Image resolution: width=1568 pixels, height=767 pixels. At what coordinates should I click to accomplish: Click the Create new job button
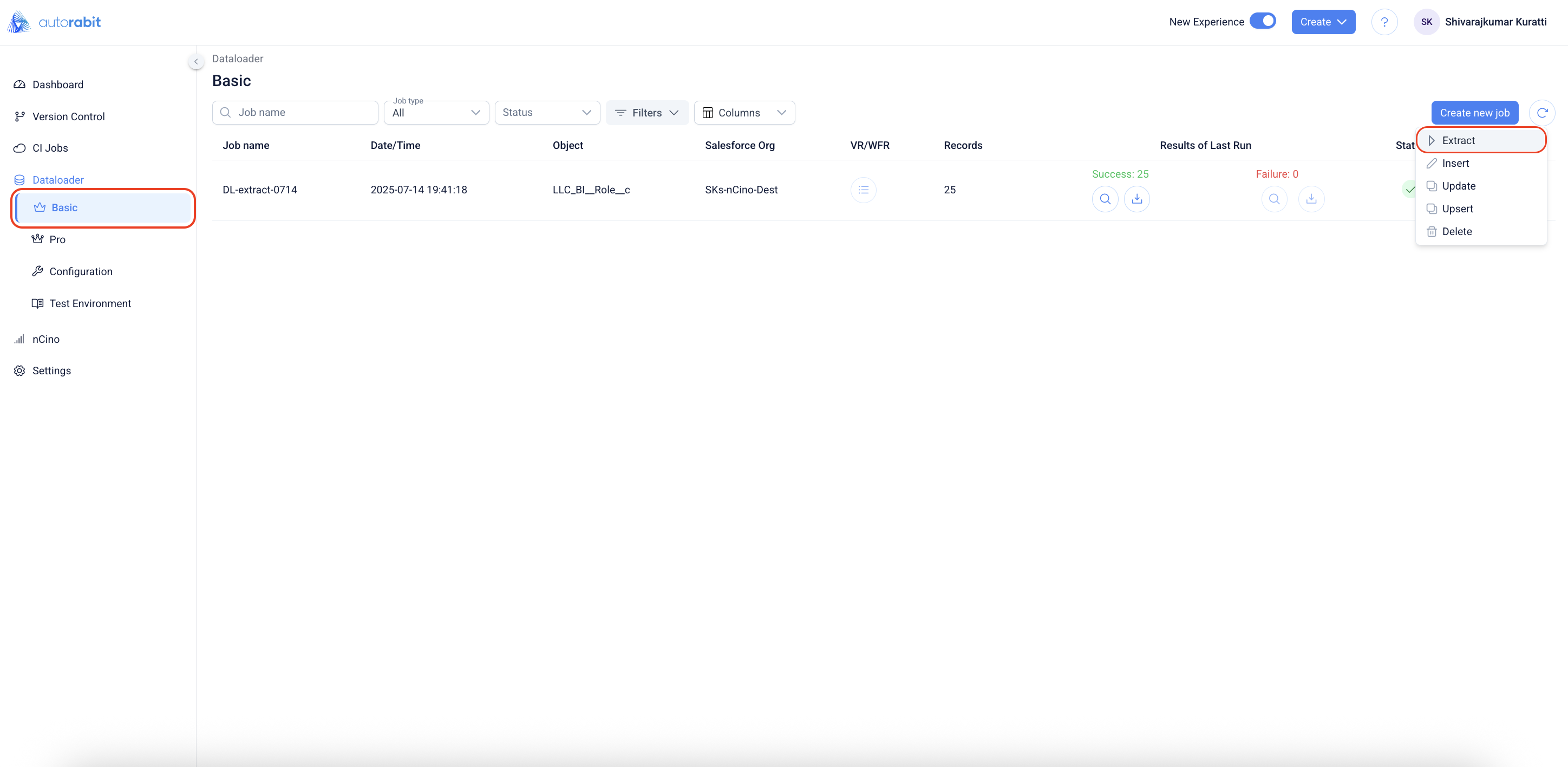[x=1474, y=113]
